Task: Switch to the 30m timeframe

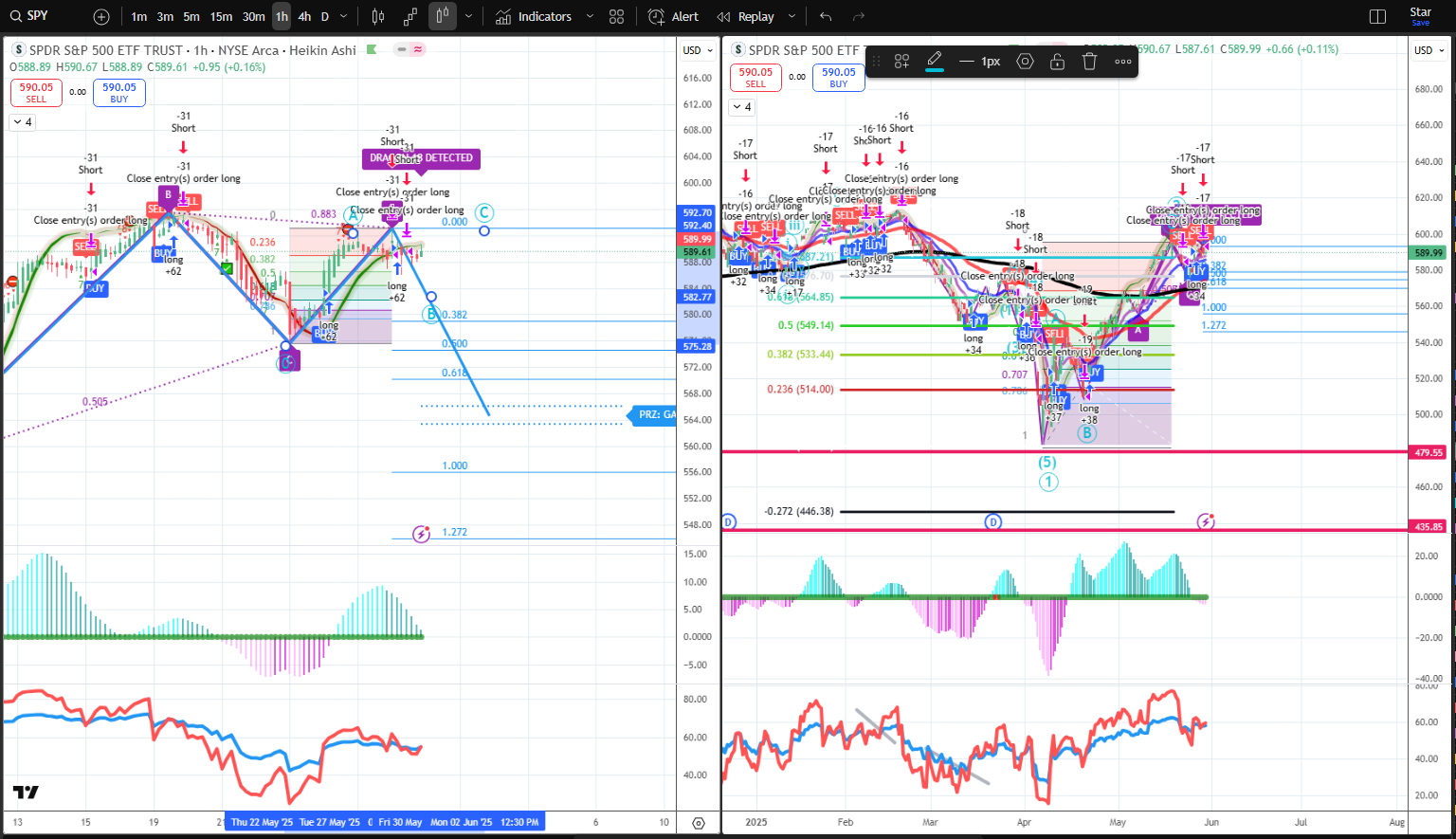Action: click(x=253, y=17)
